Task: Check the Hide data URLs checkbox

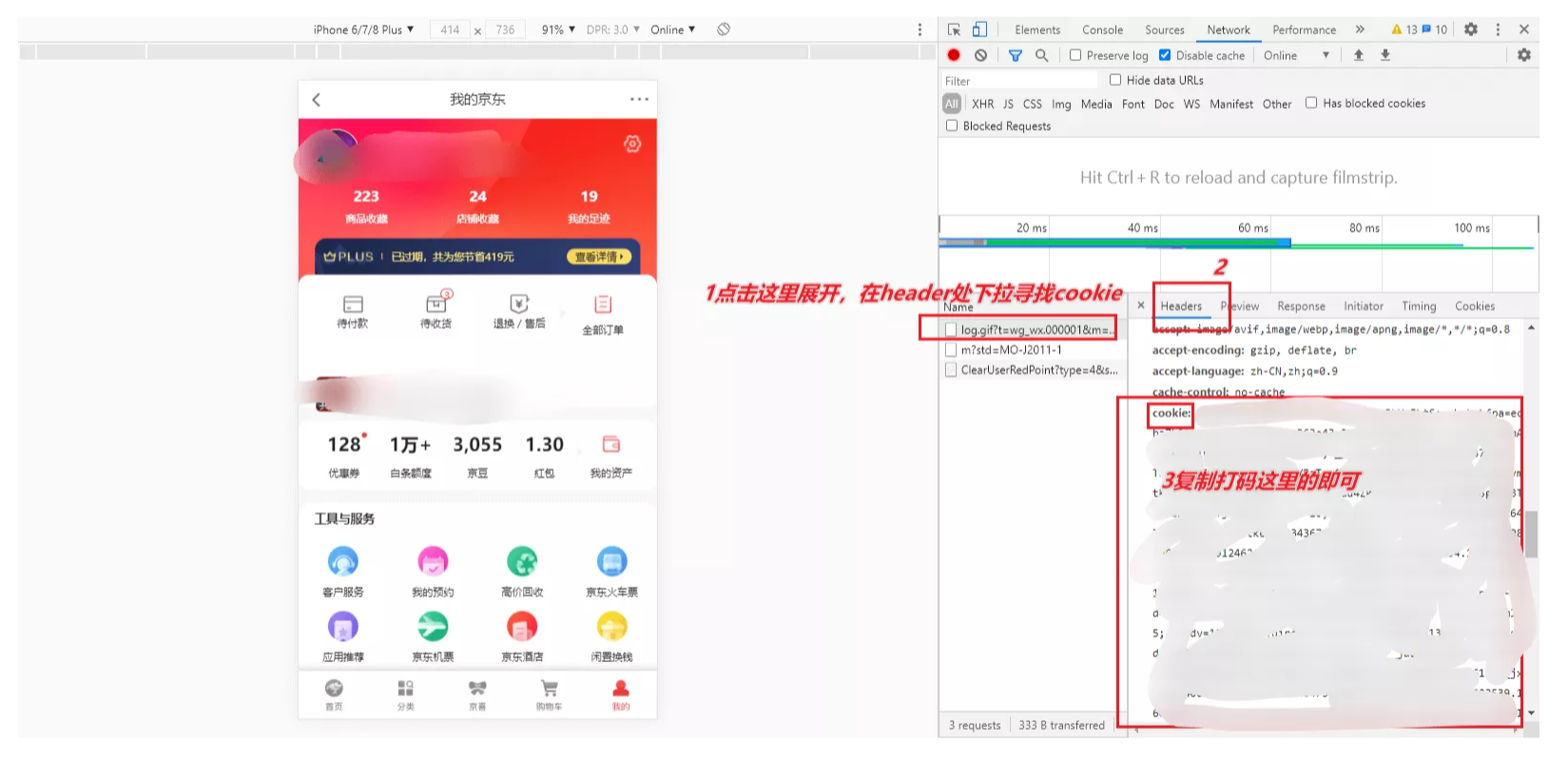Action: click(x=1115, y=80)
